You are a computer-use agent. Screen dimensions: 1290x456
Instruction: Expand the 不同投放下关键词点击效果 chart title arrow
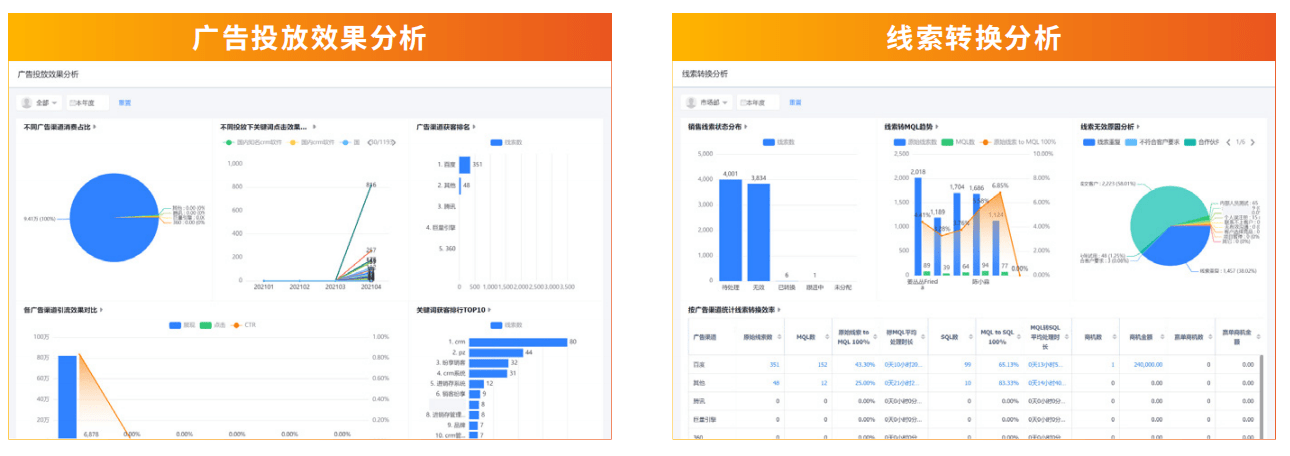315,127
